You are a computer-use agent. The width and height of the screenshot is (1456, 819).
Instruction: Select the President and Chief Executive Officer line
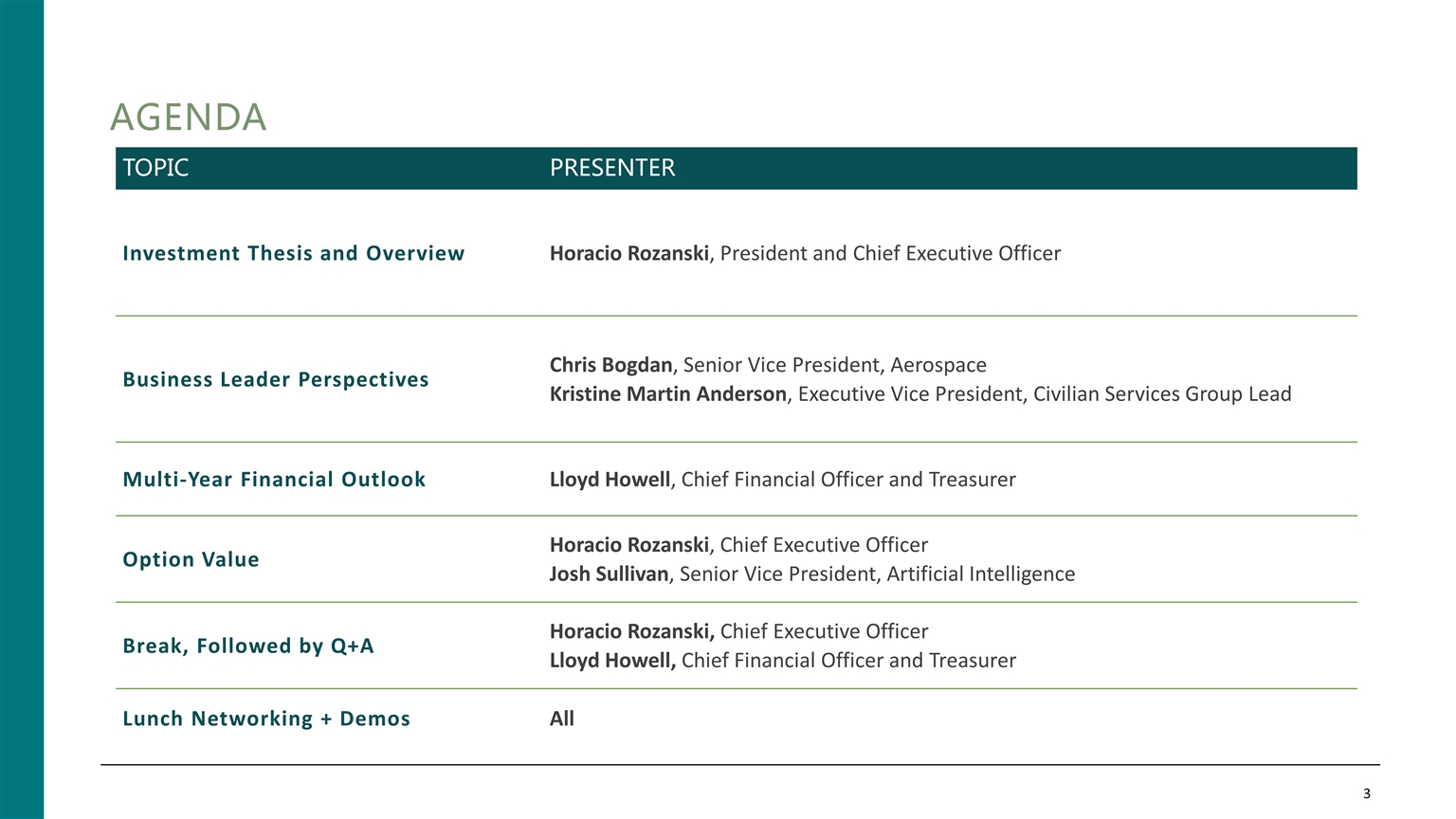pyautogui.click(x=805, y=253)
